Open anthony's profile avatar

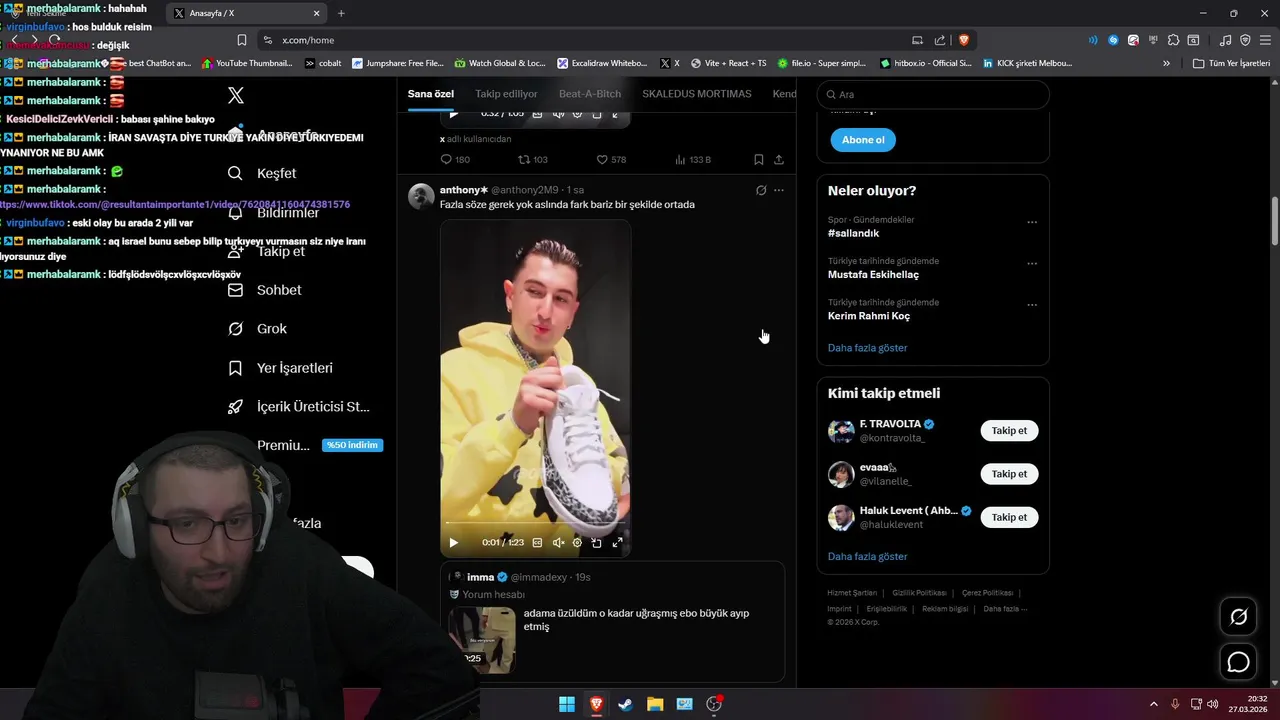[x=421, y=196]
